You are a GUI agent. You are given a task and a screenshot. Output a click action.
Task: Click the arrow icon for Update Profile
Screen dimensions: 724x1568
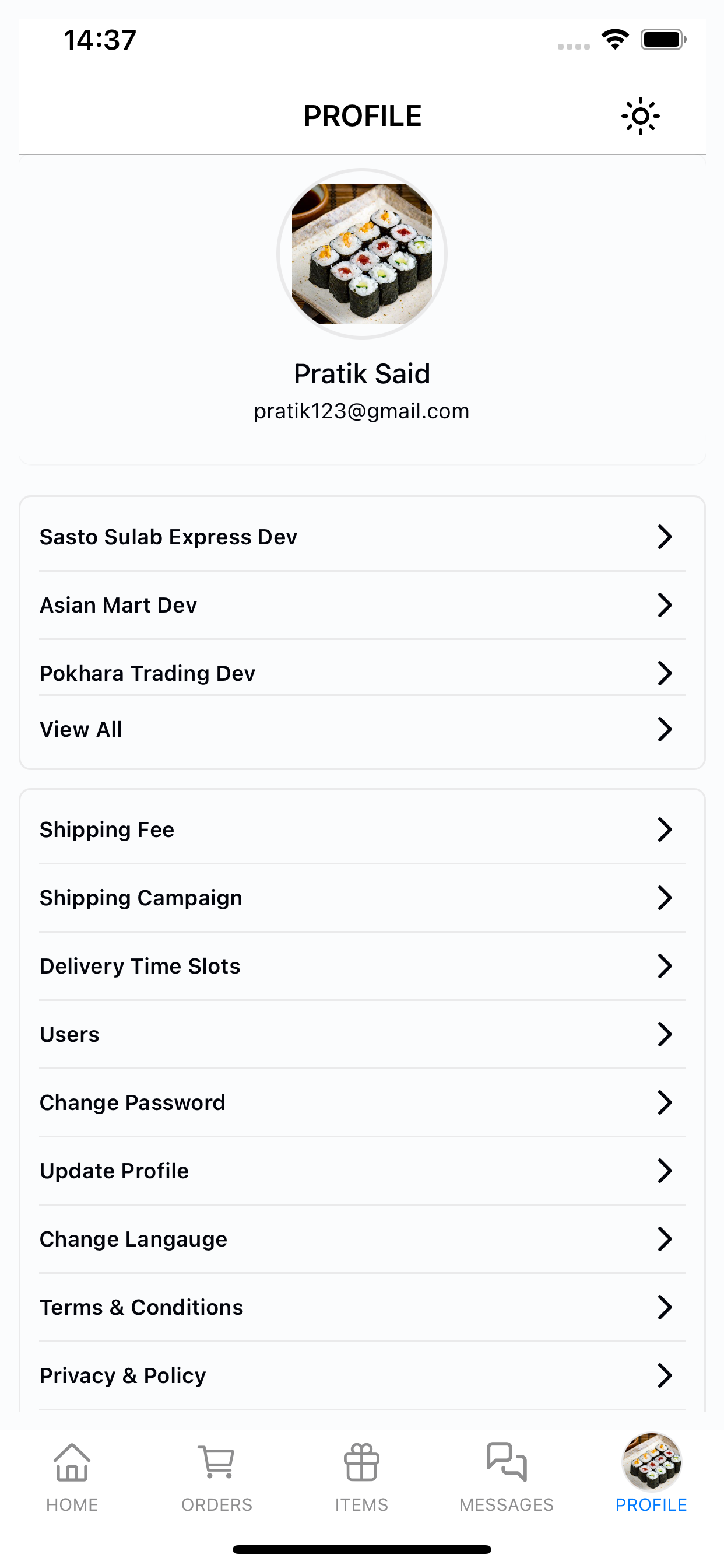pos(665,1171)
